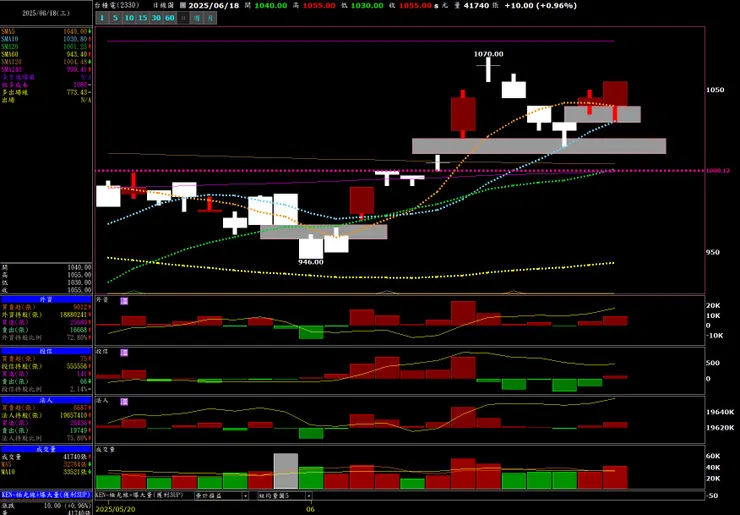Click the blue KEN indicator header on the left
The width and height of the screenshot is (740, 515).
click(46, 495)
